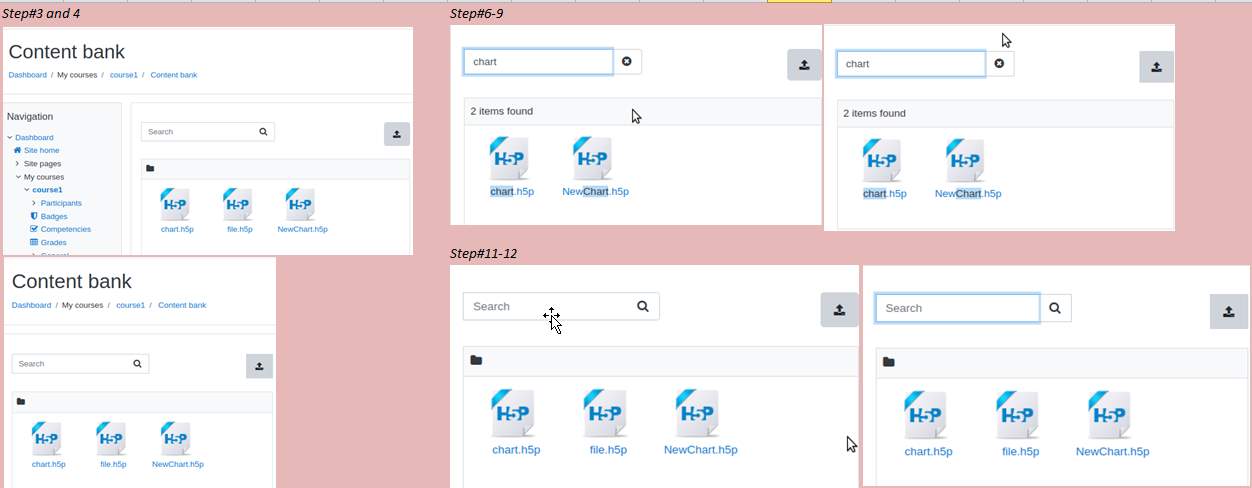Click chart search field in left Step#6-9 panel

tap(538, 62)
